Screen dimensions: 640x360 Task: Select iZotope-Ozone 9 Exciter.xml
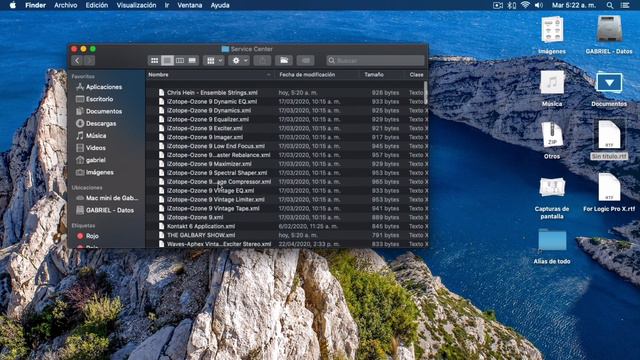tap(204, 129)
